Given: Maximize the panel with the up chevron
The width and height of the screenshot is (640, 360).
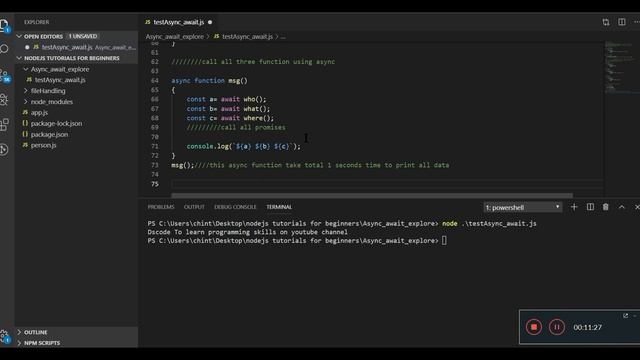Looking at the screenshot, I should [x=622, y=207].
